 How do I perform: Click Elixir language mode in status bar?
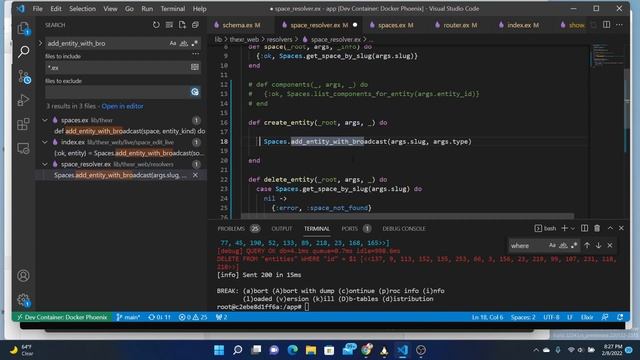click(587, 317)
